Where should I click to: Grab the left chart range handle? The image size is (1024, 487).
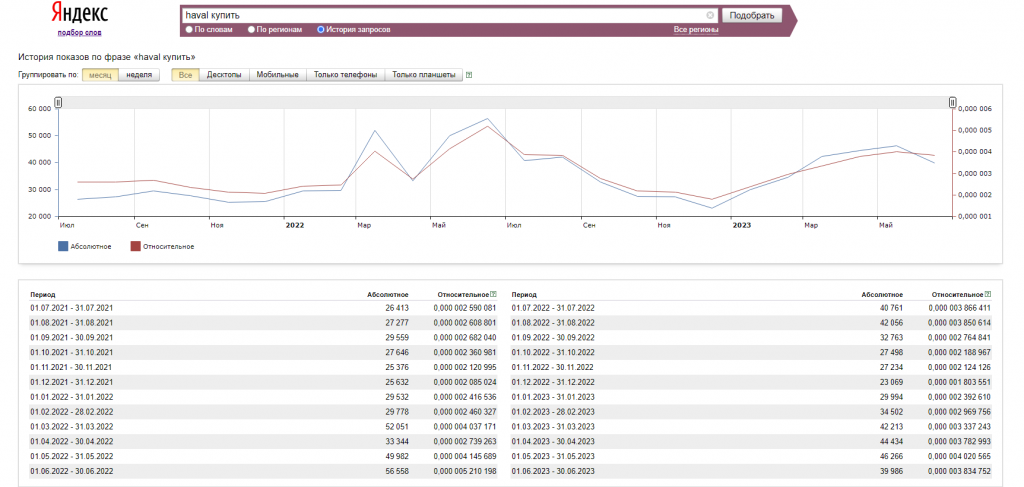58,102
